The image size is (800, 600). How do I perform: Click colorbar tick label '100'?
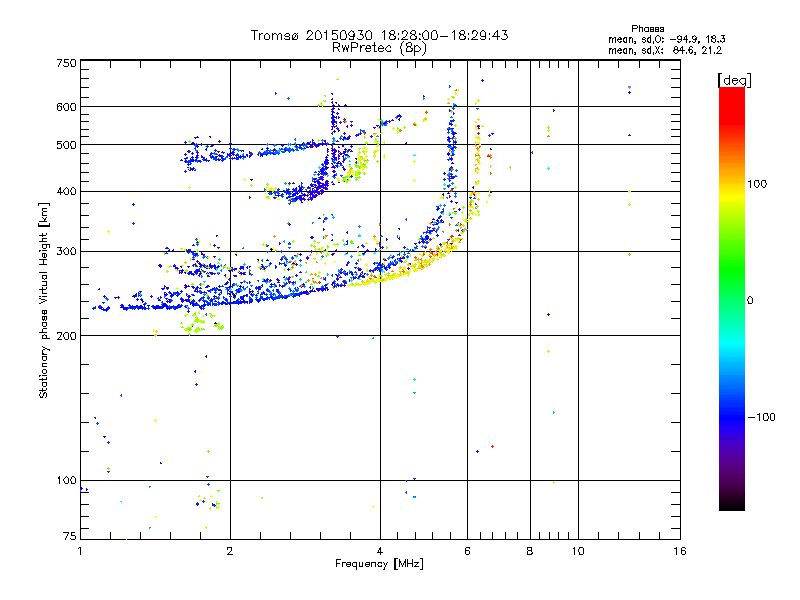(757, 184)
